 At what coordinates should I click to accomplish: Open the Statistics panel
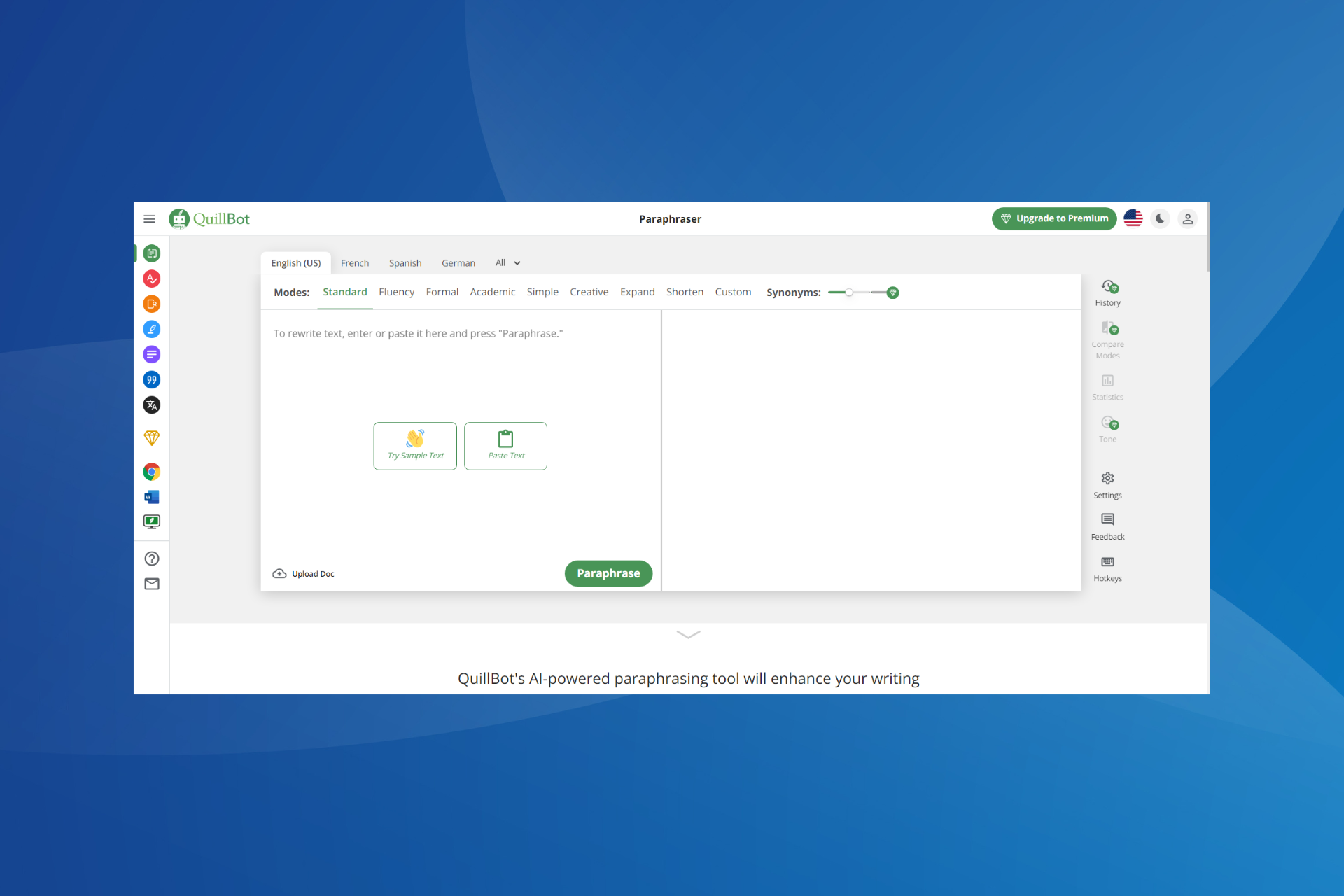(1108, 388)
